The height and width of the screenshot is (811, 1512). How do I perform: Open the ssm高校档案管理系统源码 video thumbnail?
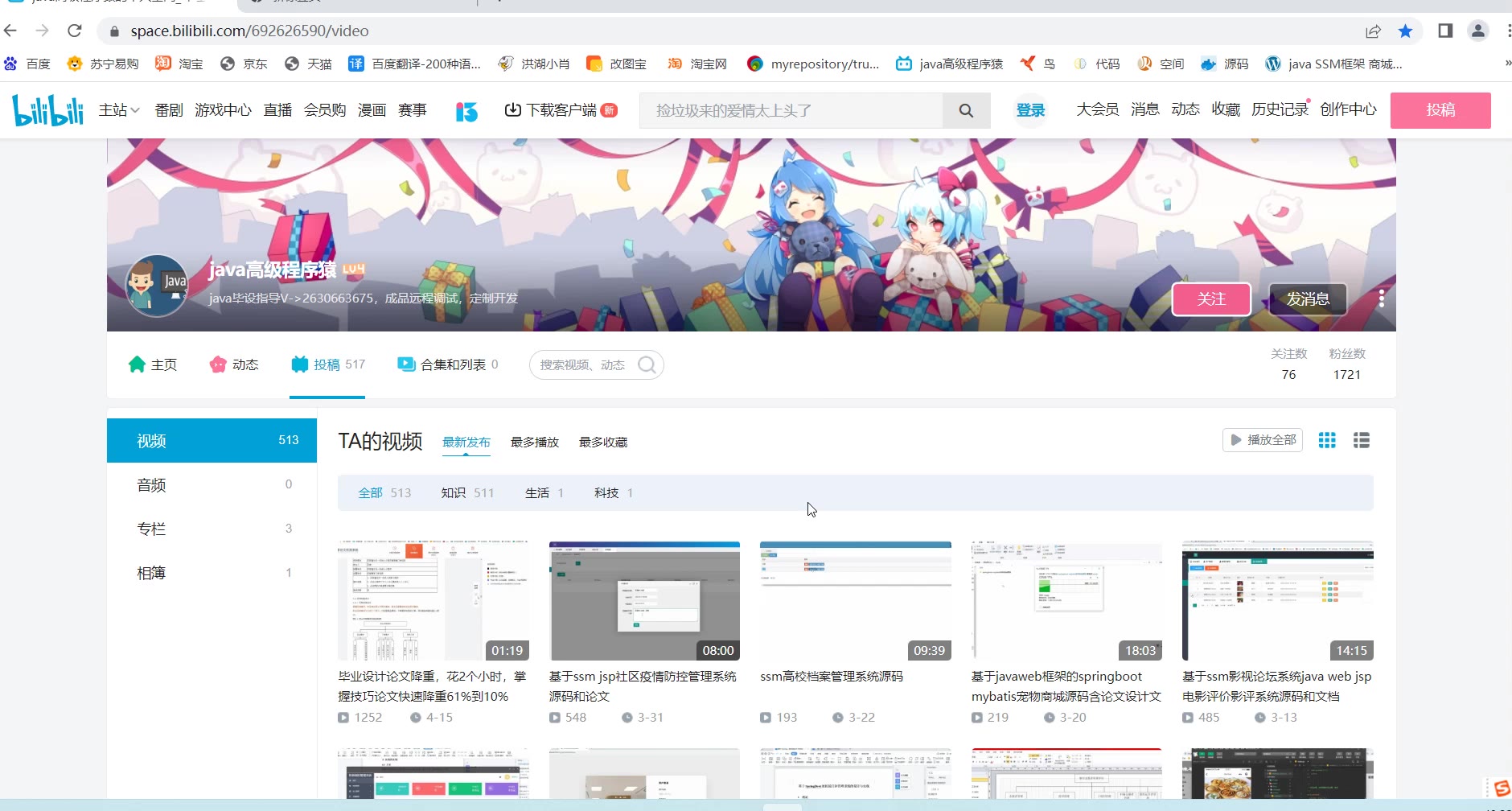856,601
